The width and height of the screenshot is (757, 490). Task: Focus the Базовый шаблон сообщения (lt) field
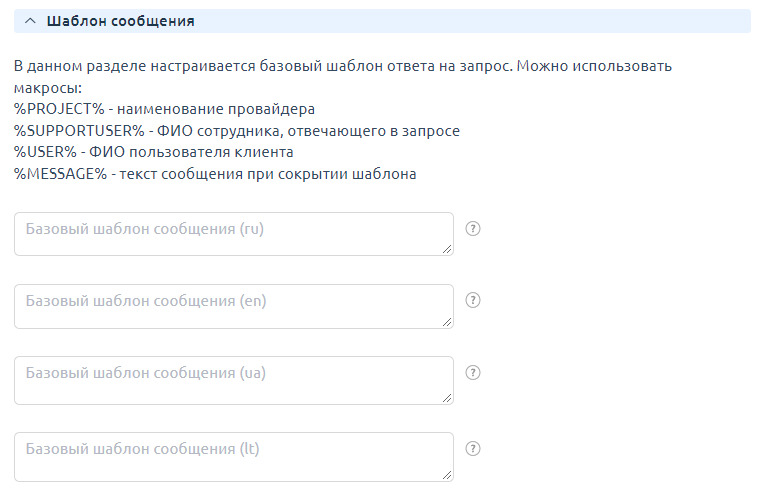tap(232, 456)
